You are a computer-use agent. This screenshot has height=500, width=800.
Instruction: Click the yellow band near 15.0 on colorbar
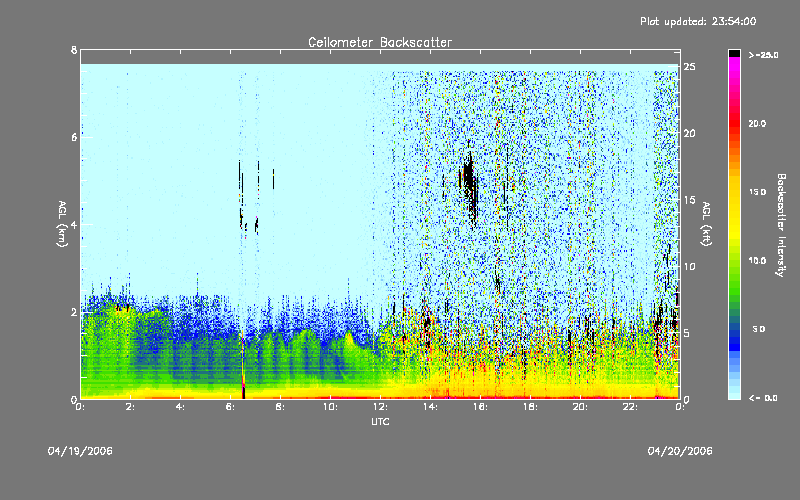[734, 193]
